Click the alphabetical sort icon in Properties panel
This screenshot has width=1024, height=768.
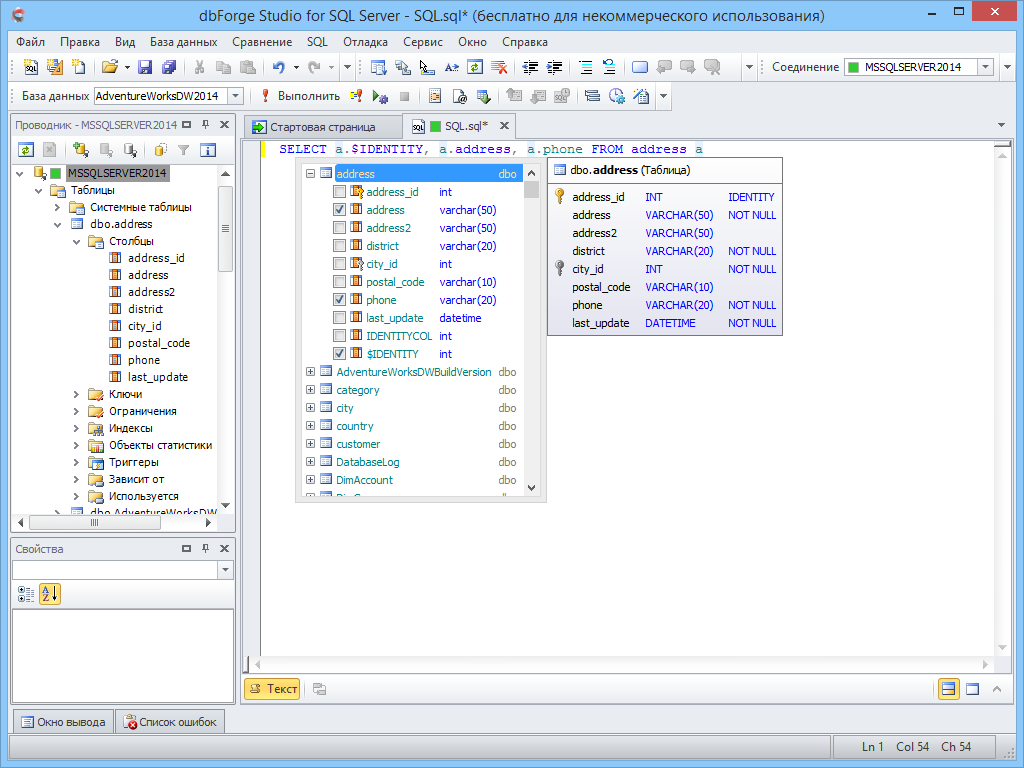(x=50, y=594)
